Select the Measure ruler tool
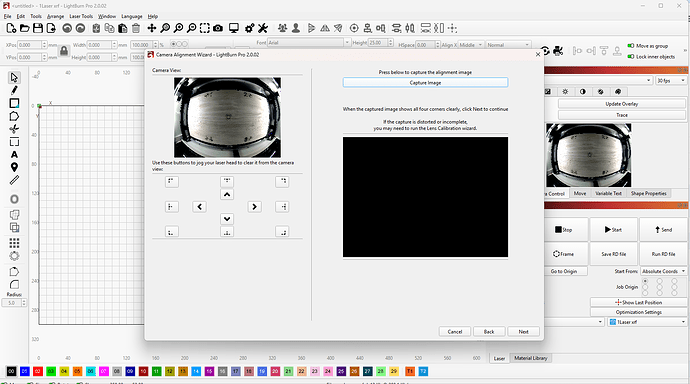690x384 pixels. (14, 180)
